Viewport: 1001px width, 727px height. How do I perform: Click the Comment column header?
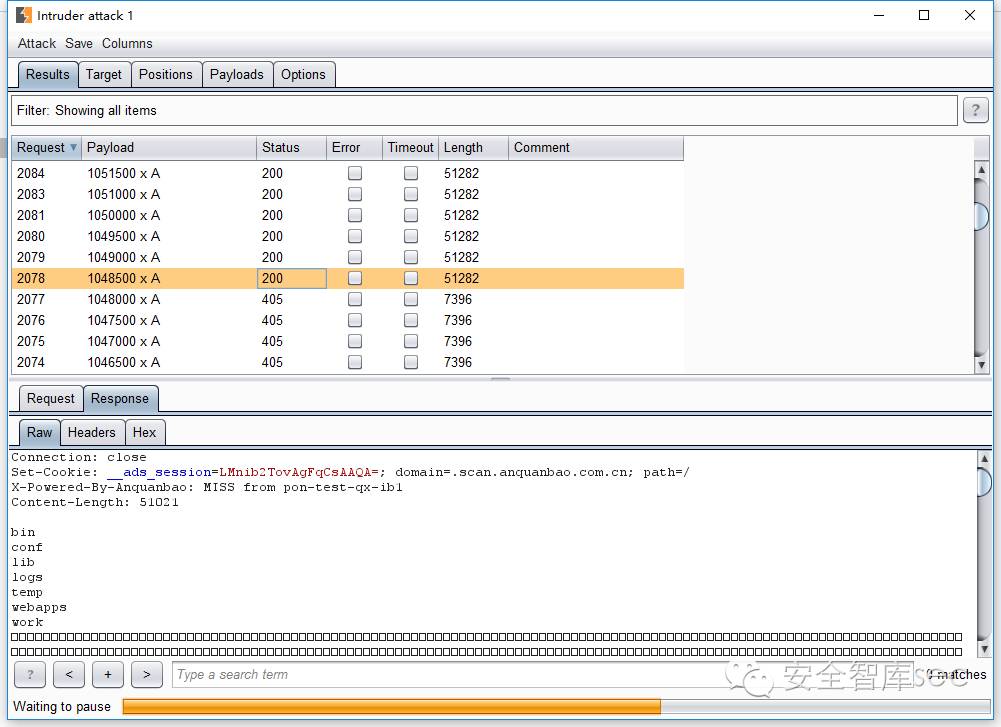tap(596, 147)
